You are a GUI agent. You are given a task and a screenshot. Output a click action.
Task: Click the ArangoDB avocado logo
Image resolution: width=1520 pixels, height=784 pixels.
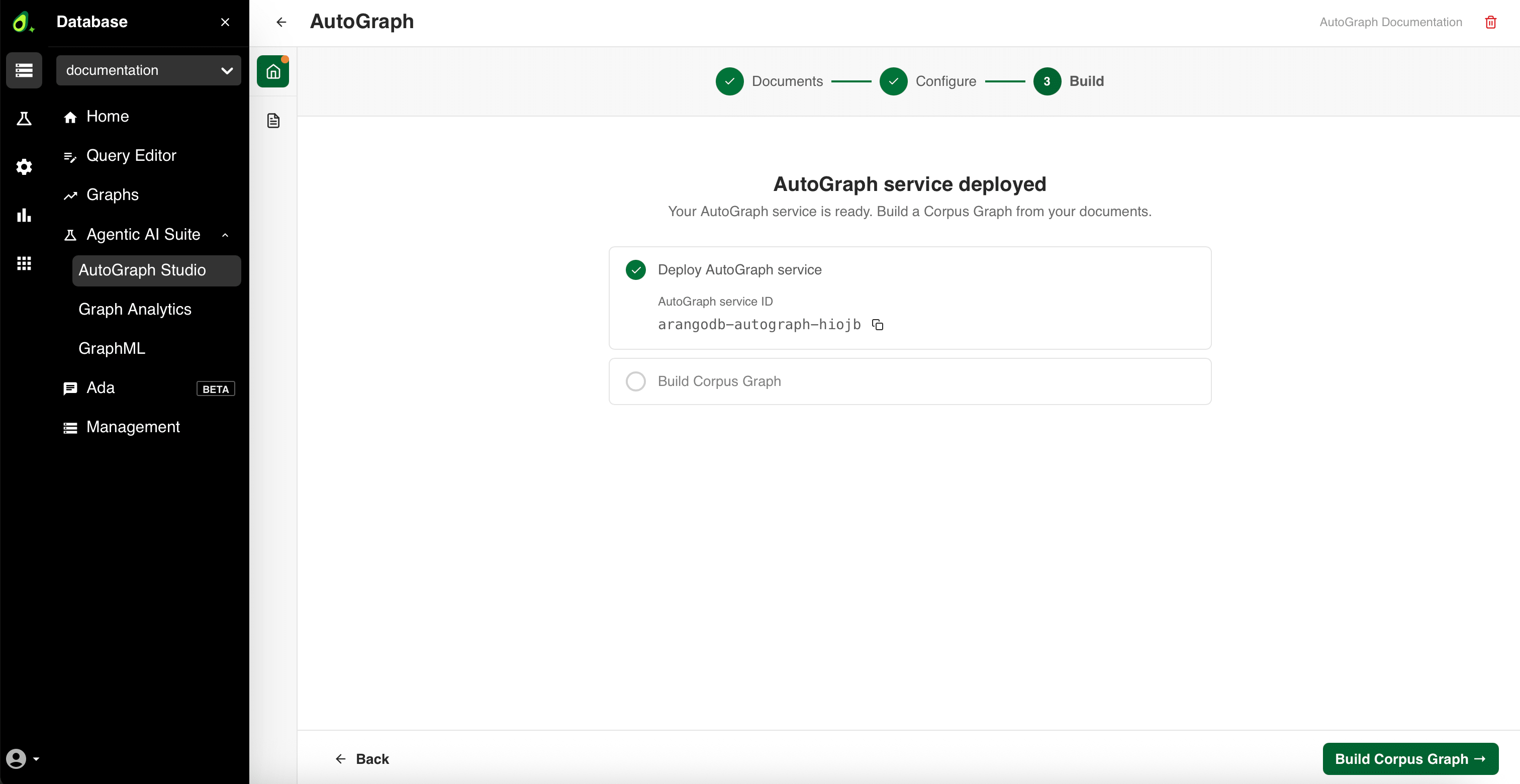click(x=23, y=23)
